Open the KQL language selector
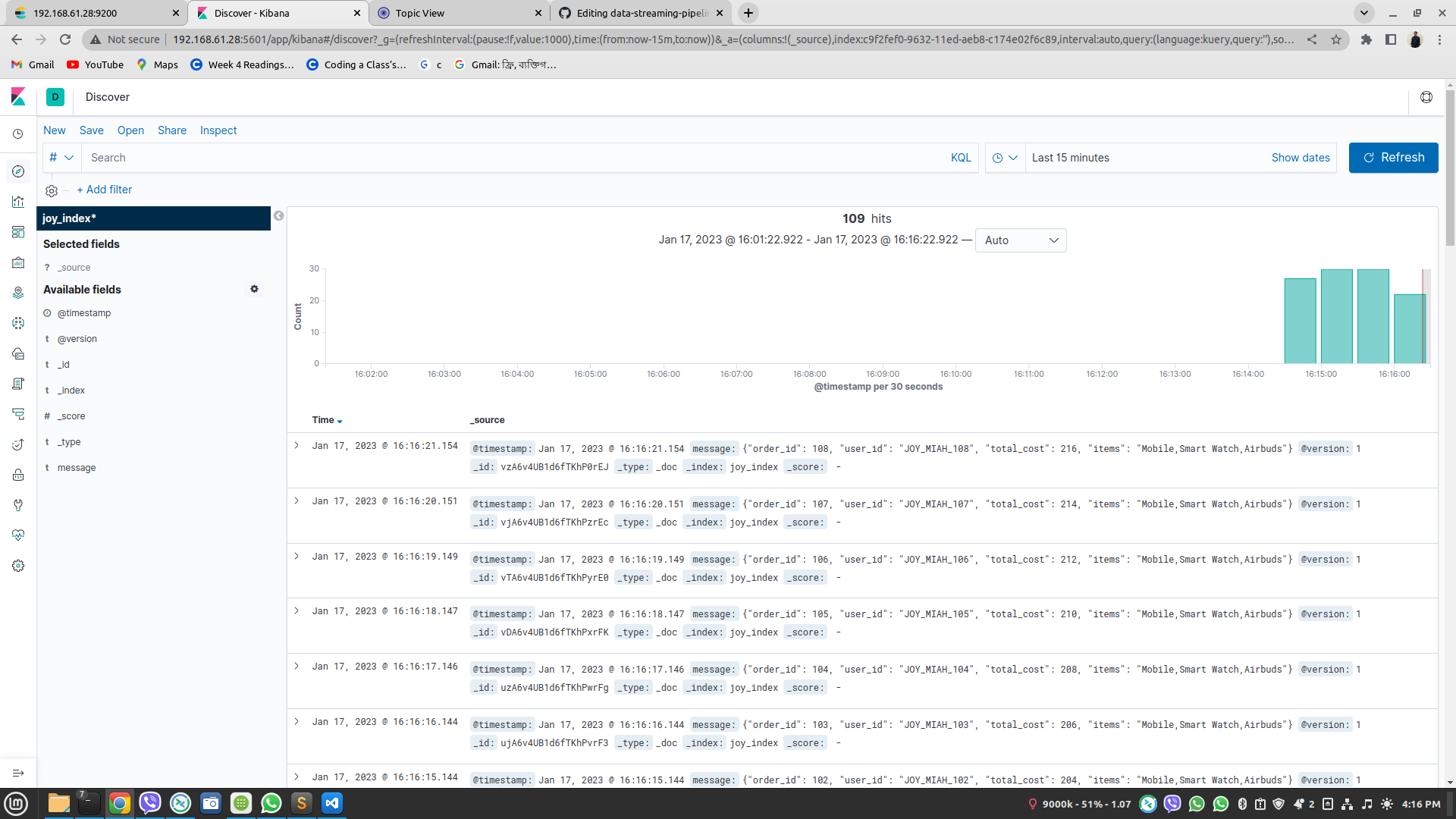This screenshot has height=819, width=1456. 960,158
